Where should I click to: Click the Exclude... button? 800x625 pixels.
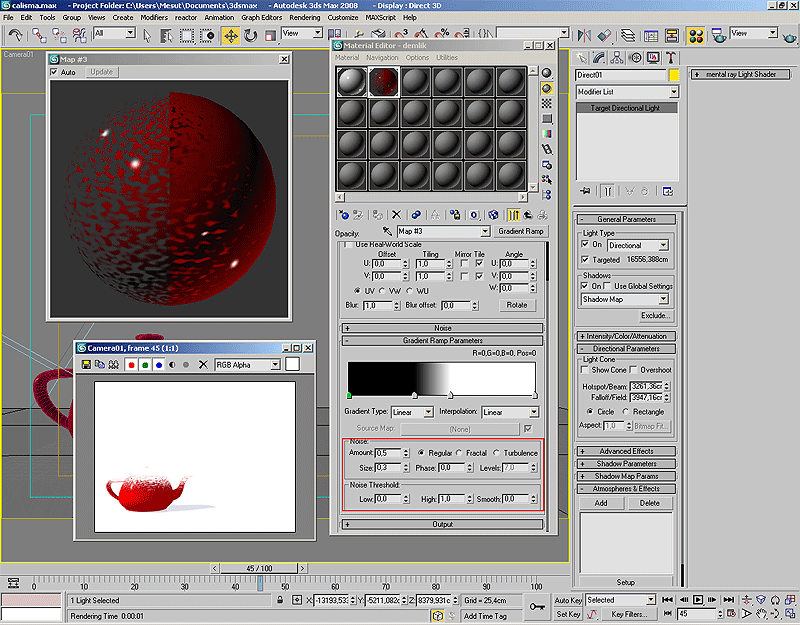point(655,315)
